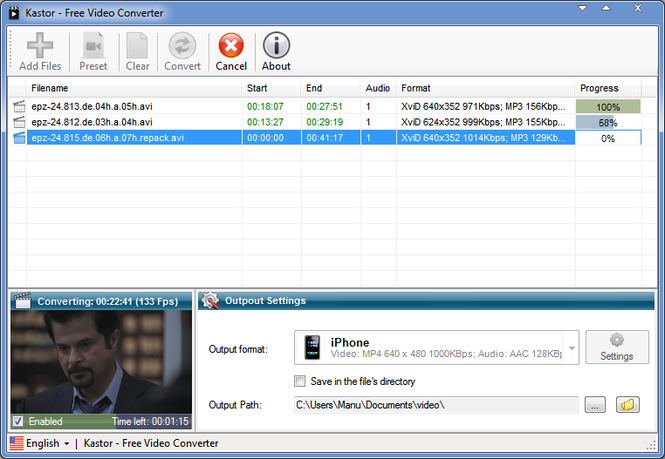
Task: Open output folder with yellow folder icon
Action: 628,405
